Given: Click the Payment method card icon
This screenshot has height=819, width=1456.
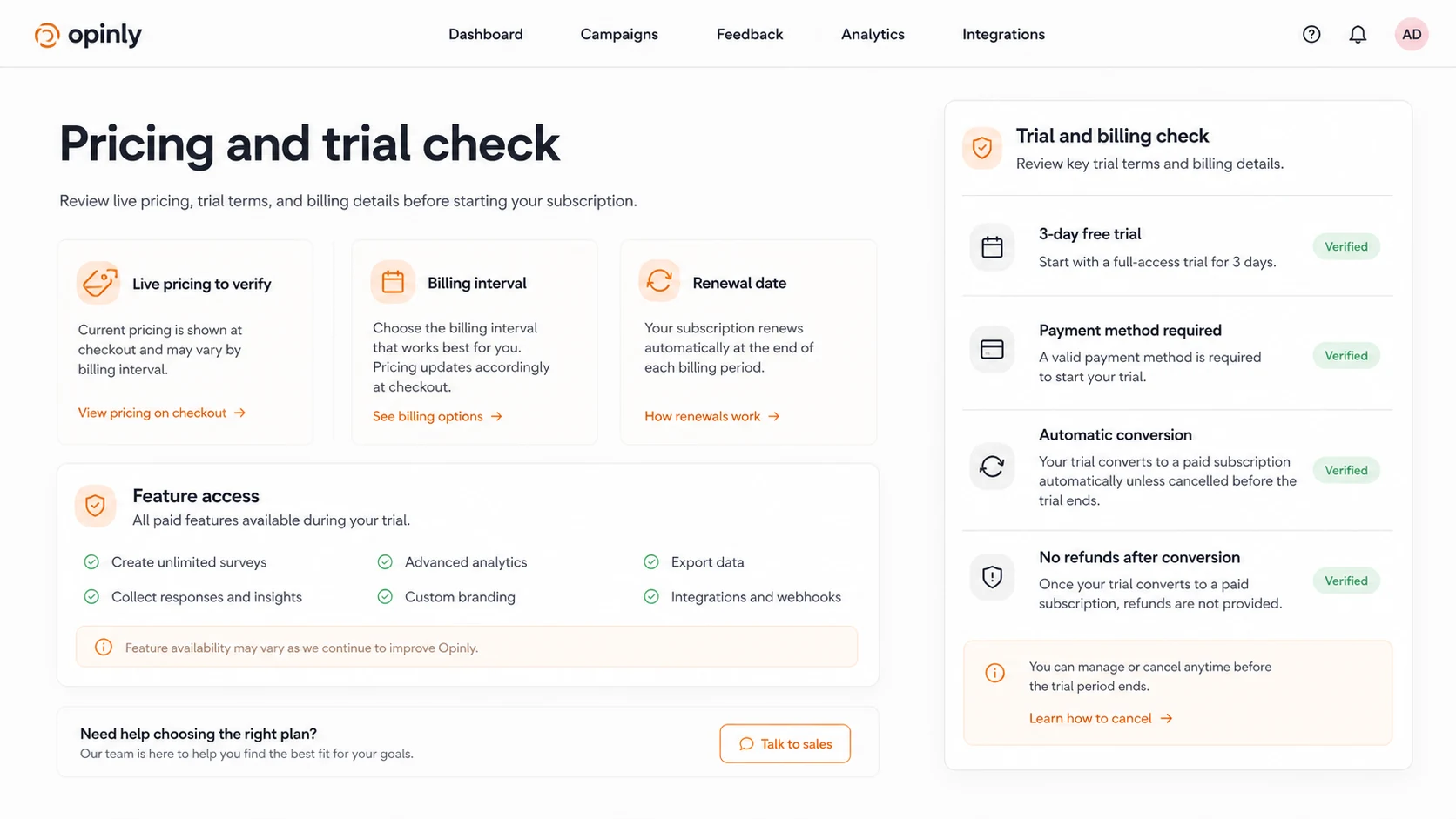Looking at the screenshot, I should pos(992,350).
